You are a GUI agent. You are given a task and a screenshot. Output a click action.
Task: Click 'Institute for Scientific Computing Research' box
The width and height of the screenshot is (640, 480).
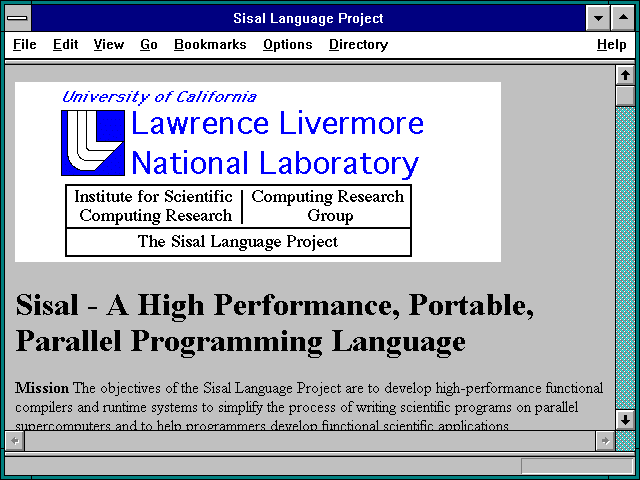click(x=154, y=206)
